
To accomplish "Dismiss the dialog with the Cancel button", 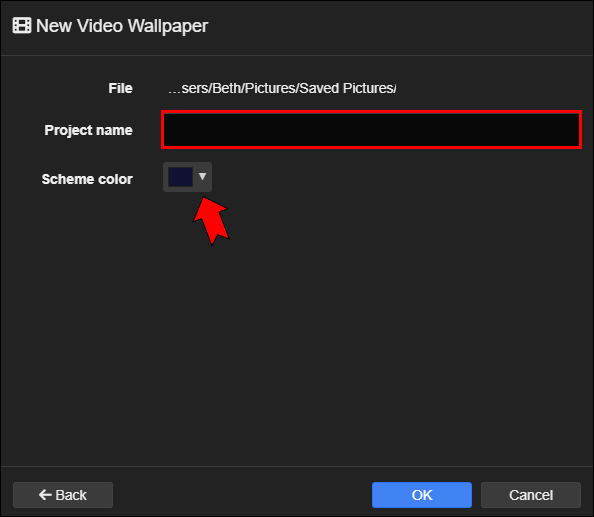I will point(531,495).
